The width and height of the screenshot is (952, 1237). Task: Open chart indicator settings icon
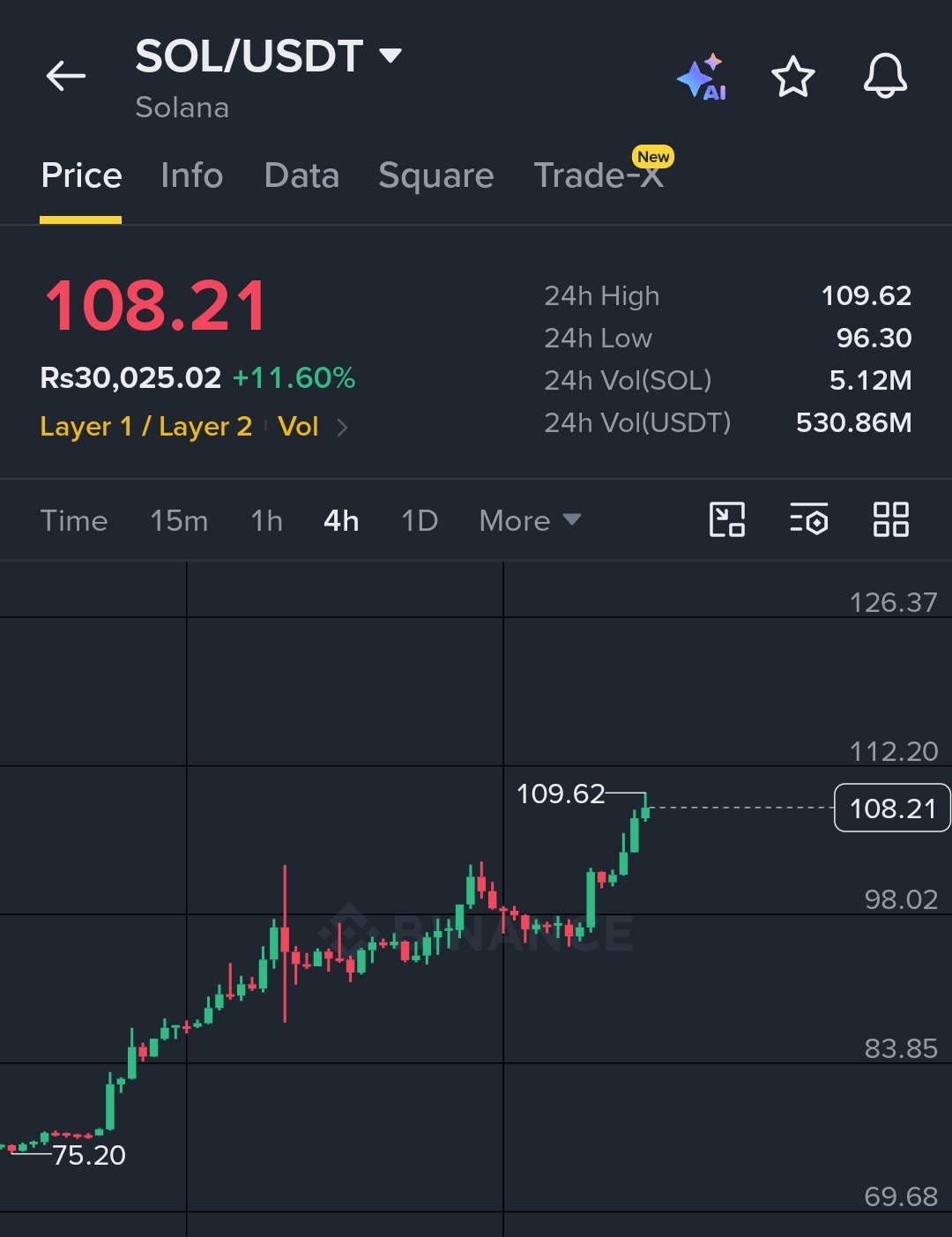(809, 519)
